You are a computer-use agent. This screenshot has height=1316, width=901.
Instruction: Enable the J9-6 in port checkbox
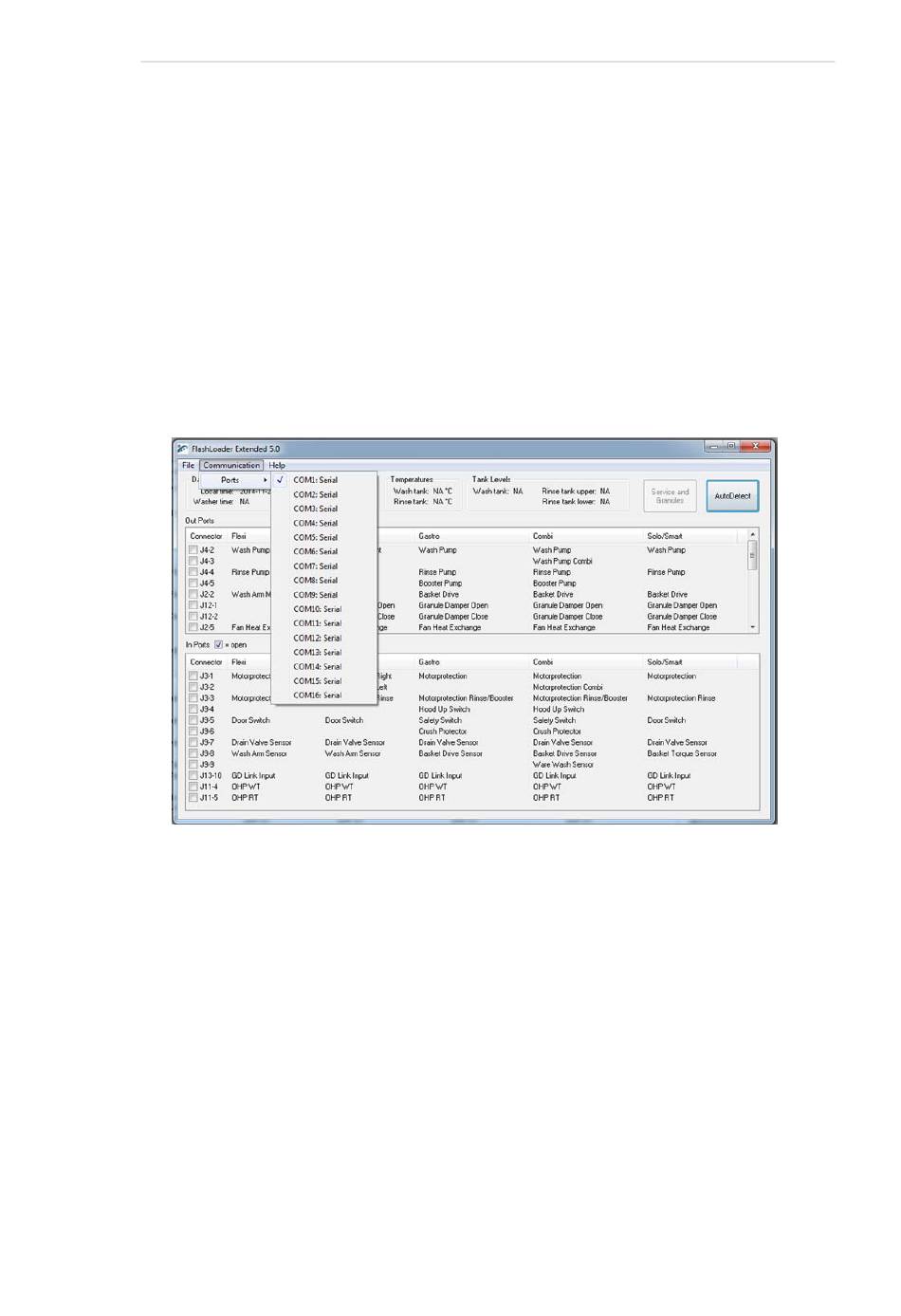point(193,732)
